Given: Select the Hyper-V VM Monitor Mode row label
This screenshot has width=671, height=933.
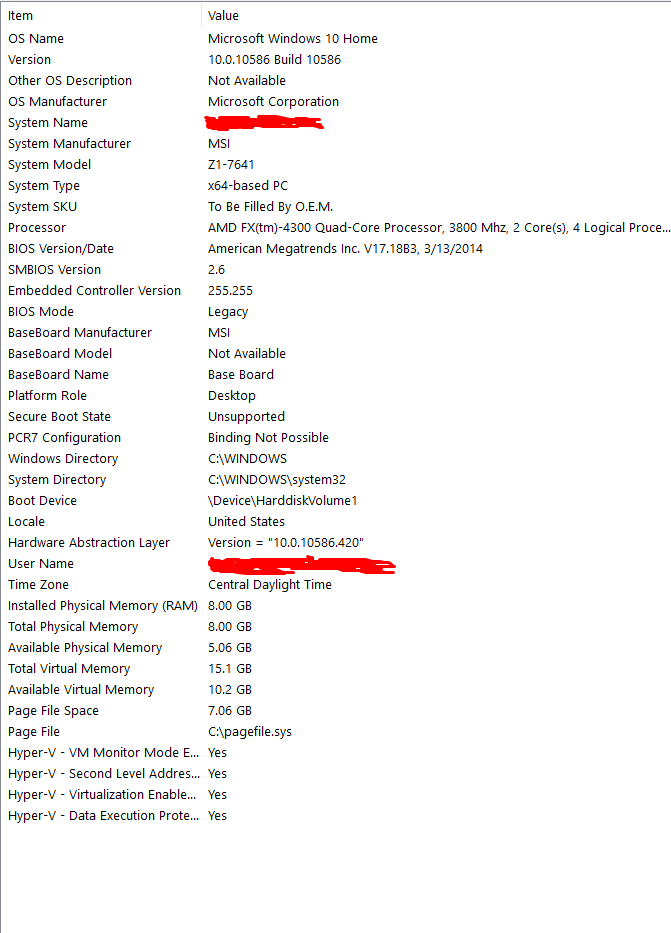Looking at the screenshot, I should coord(104,753).
